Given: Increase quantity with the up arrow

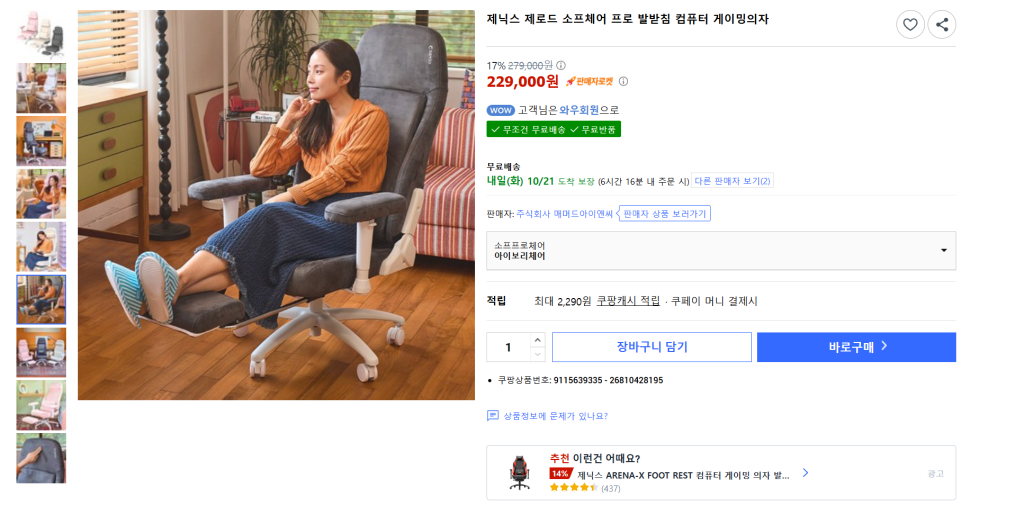Looking at the screenshot, I should click(537, 340).
